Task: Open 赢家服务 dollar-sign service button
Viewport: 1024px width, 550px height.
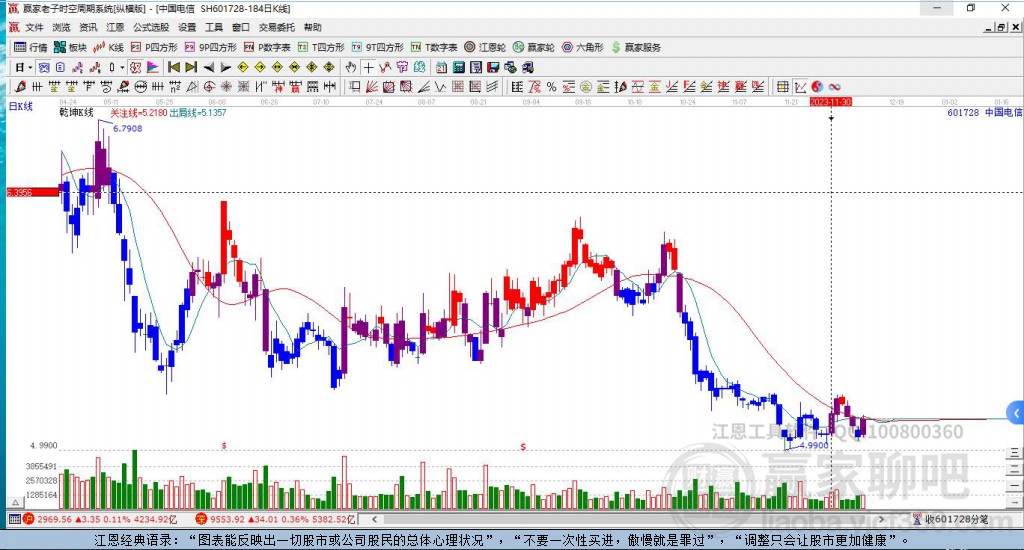Action: [x=636, y=47]
